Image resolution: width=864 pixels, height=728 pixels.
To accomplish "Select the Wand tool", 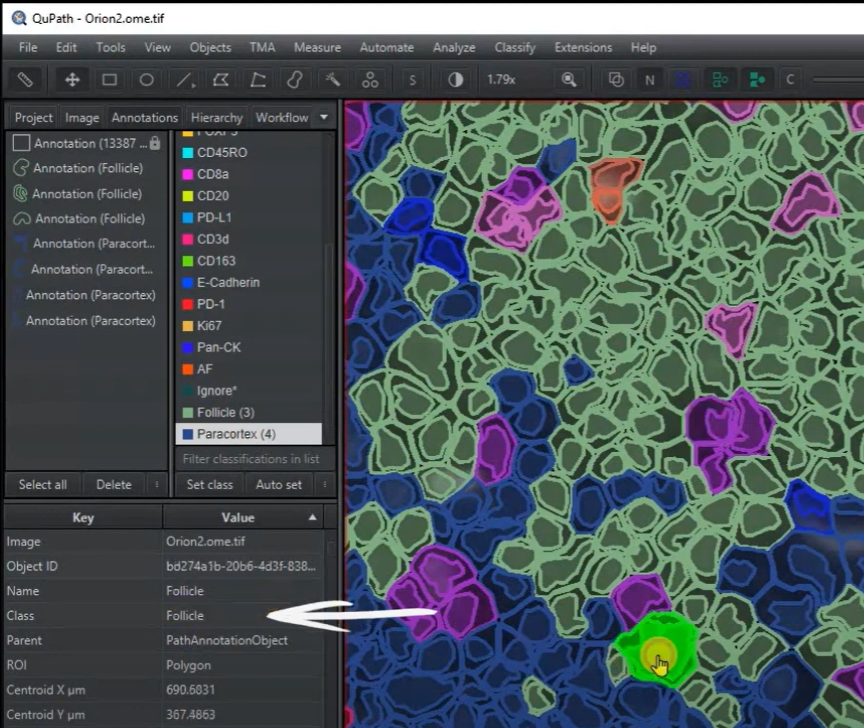I will click(x=332, y=79).
